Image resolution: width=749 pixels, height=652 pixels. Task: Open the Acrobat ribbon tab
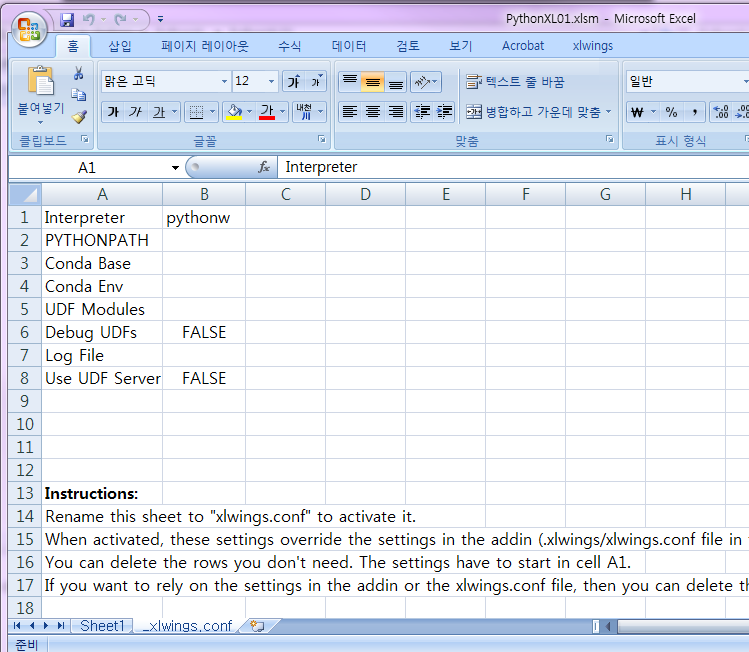tap(523, 46)
